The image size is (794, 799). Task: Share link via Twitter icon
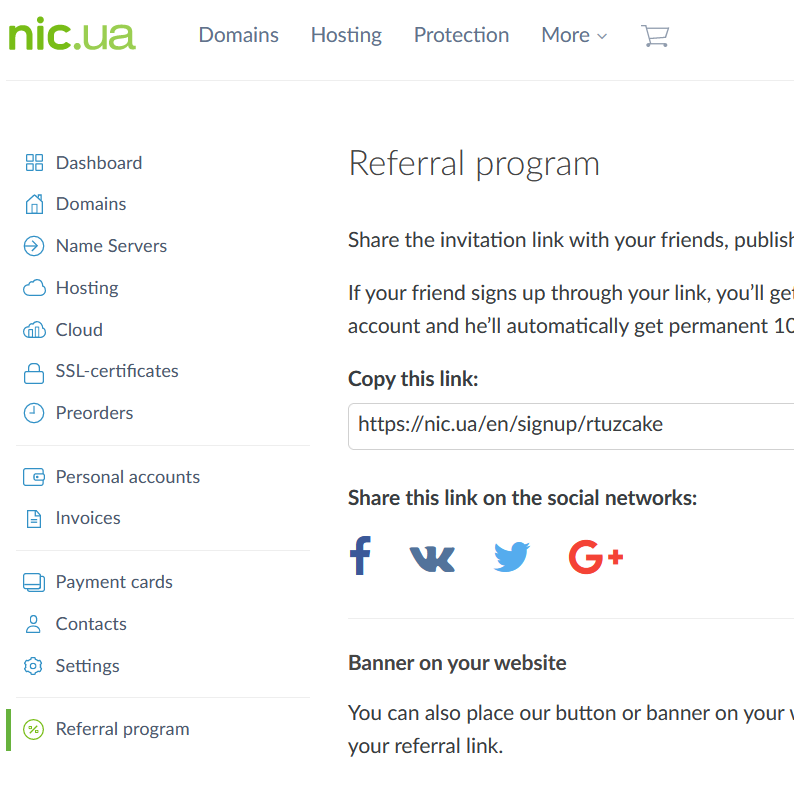pos(512,557)
